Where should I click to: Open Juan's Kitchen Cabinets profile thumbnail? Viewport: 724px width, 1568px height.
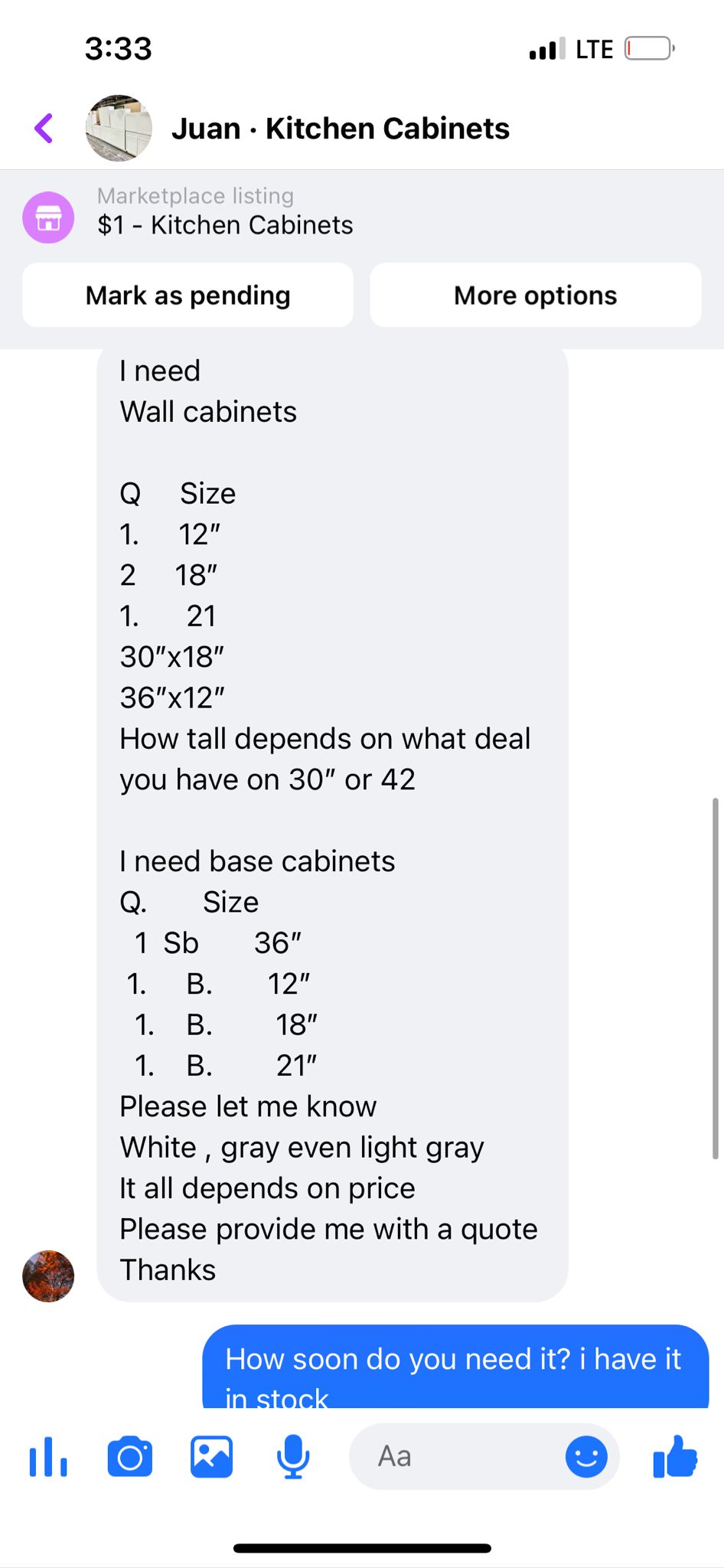(119, 129)
